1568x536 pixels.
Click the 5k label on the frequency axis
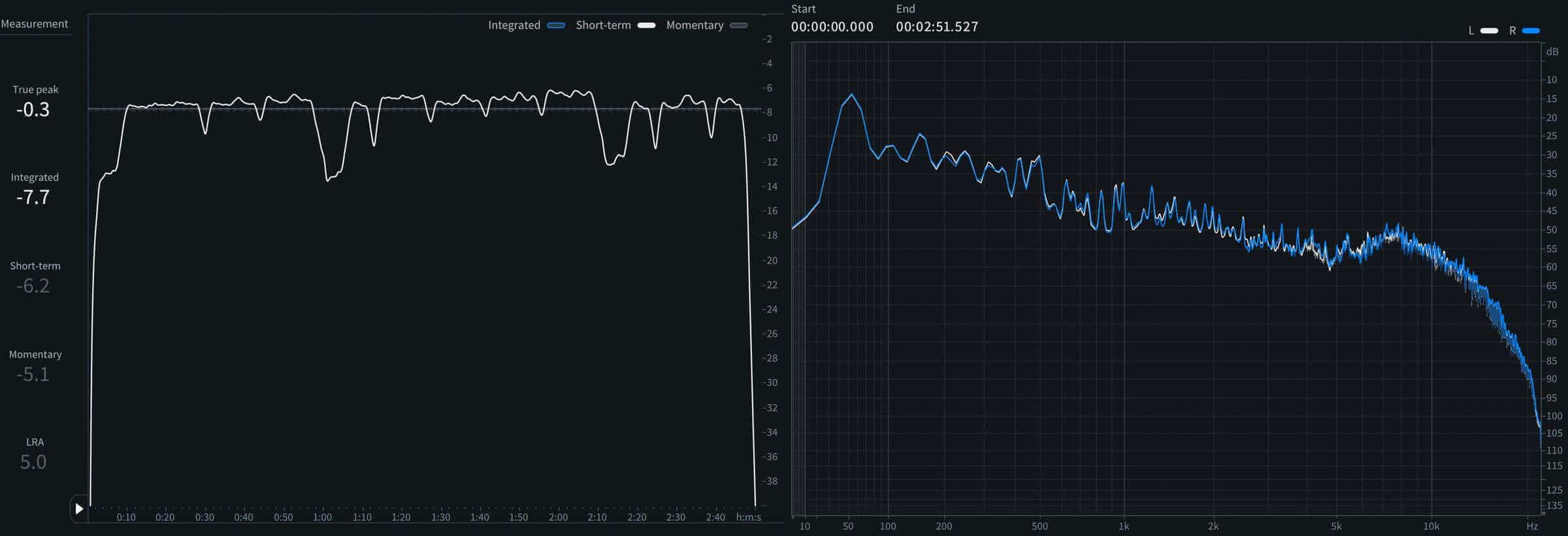[x=1336, y=526]
